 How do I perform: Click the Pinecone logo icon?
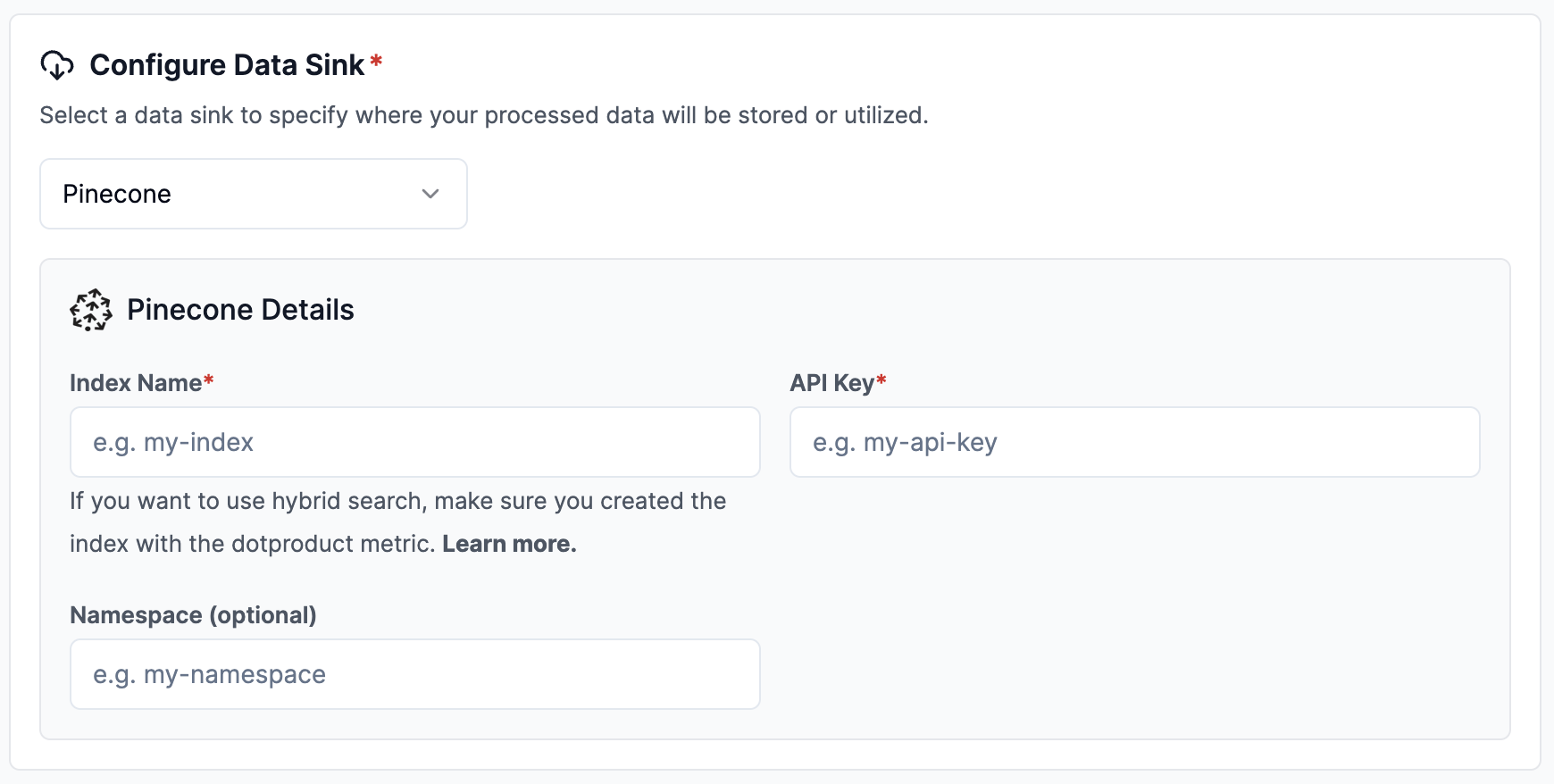(91, 310)
